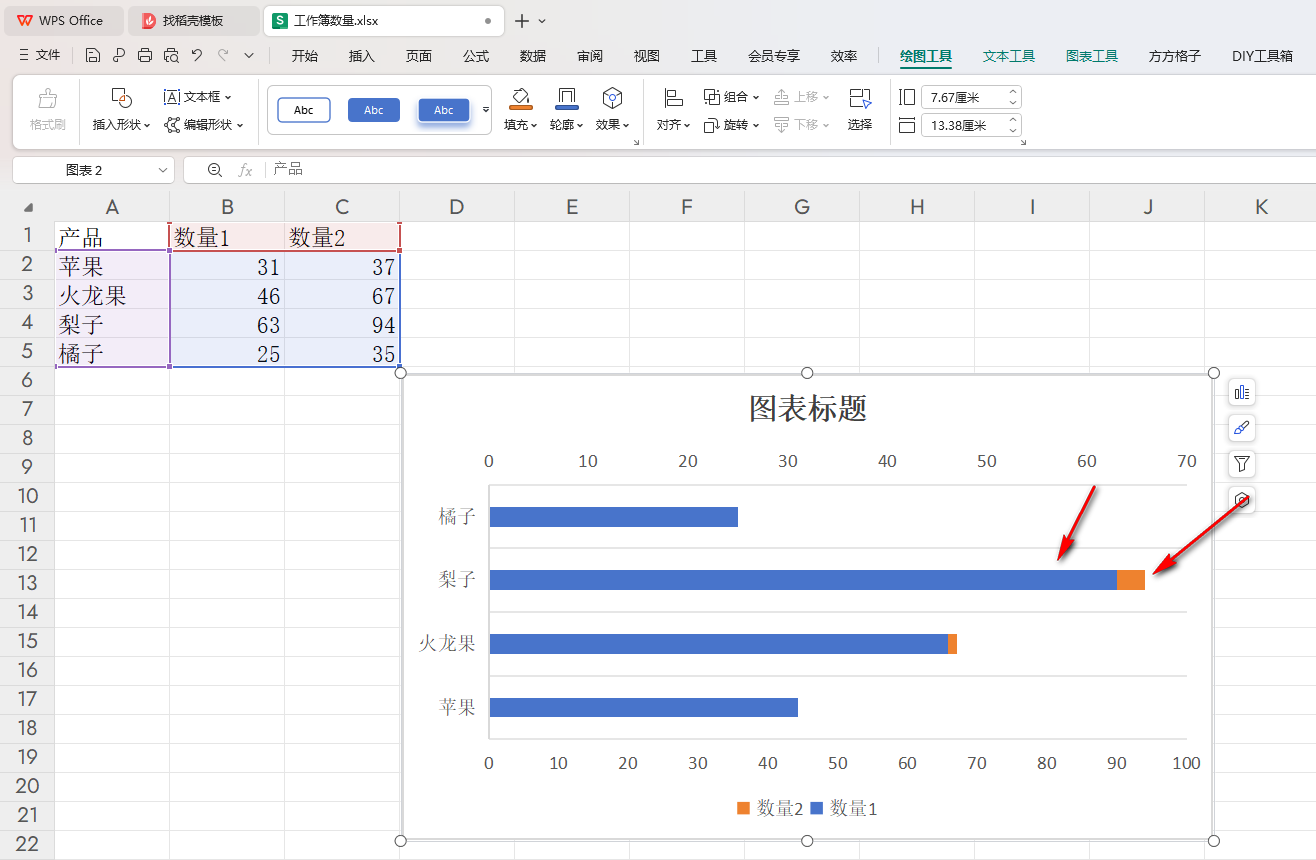Open Print Preview from quick access toolbar
1316x860 pixels.
pyautogui.click(x=171, y=56)
